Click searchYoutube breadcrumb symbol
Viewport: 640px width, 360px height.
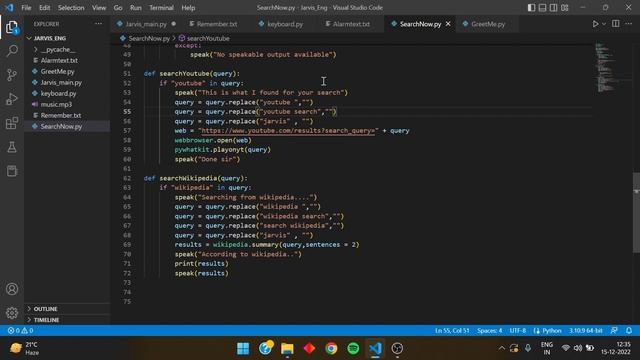click(x=208, y=38)
